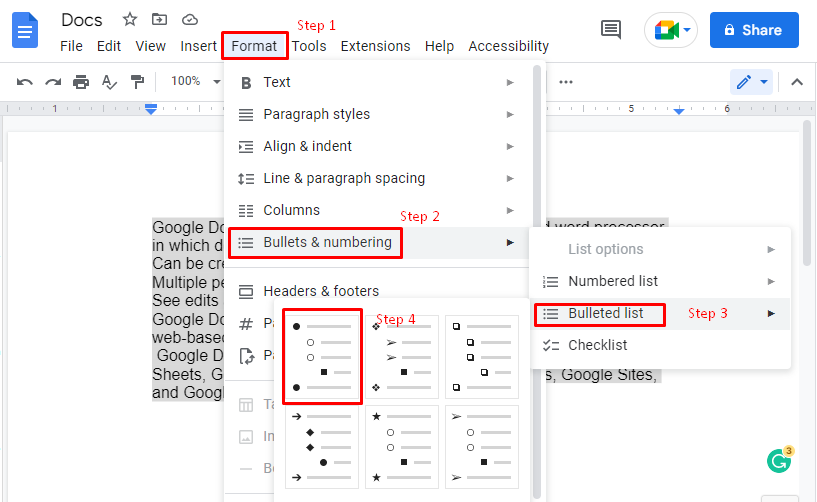Image resolution: width=817 pixels, height=502 pixels.
Task: Open the Format menu
Action: click(x=254, y=46)
